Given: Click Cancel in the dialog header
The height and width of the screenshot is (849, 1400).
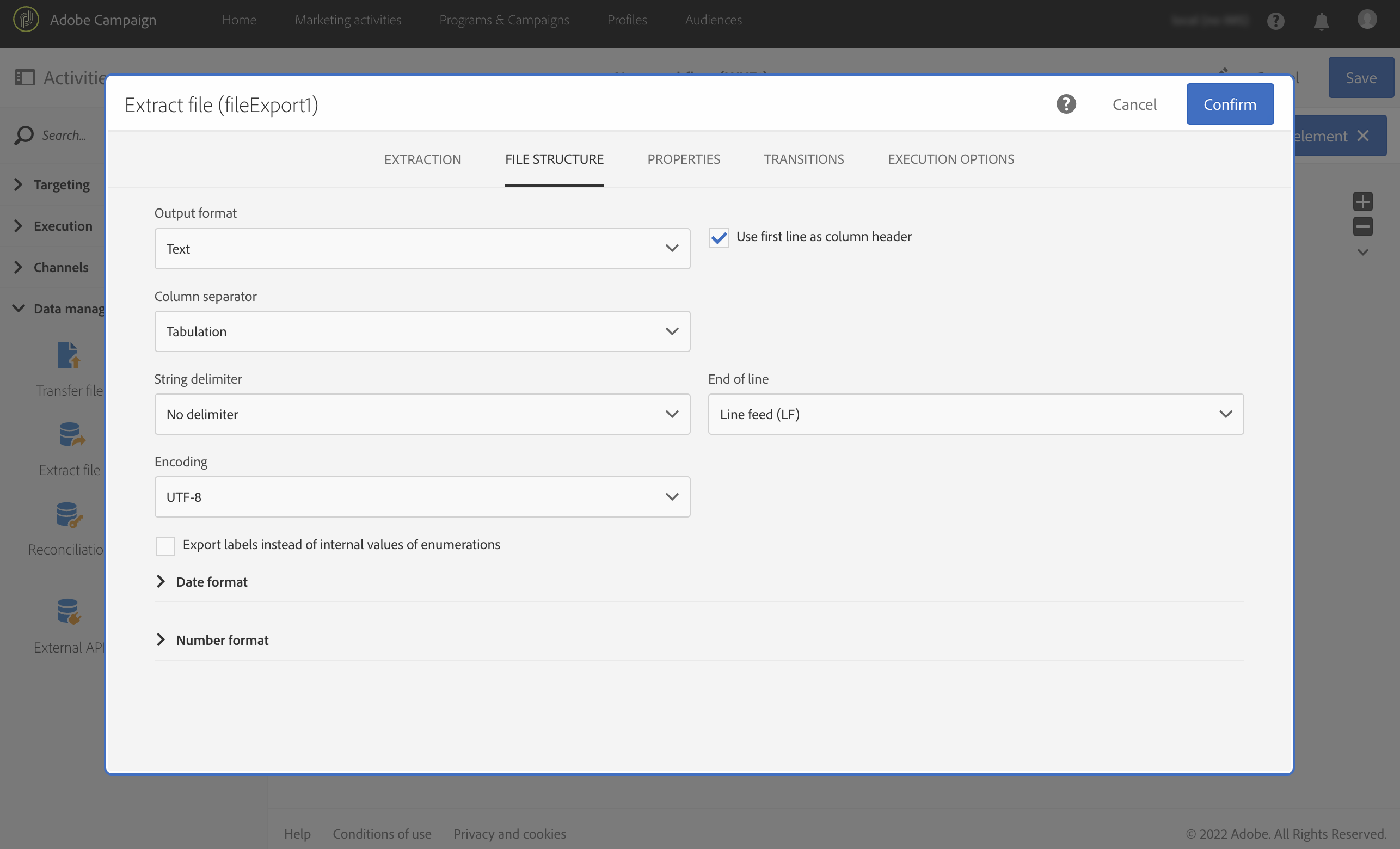Looking at the screenshot, I should 1134,104.
